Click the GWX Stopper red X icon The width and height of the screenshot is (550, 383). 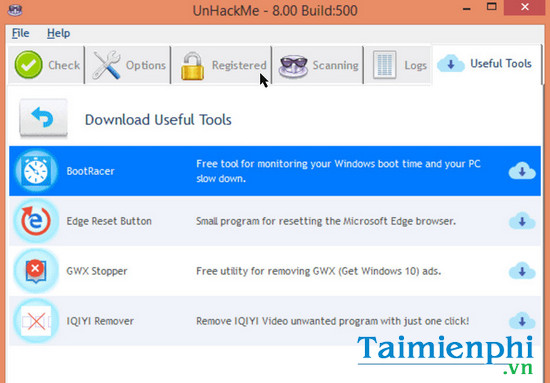point(36,271)
